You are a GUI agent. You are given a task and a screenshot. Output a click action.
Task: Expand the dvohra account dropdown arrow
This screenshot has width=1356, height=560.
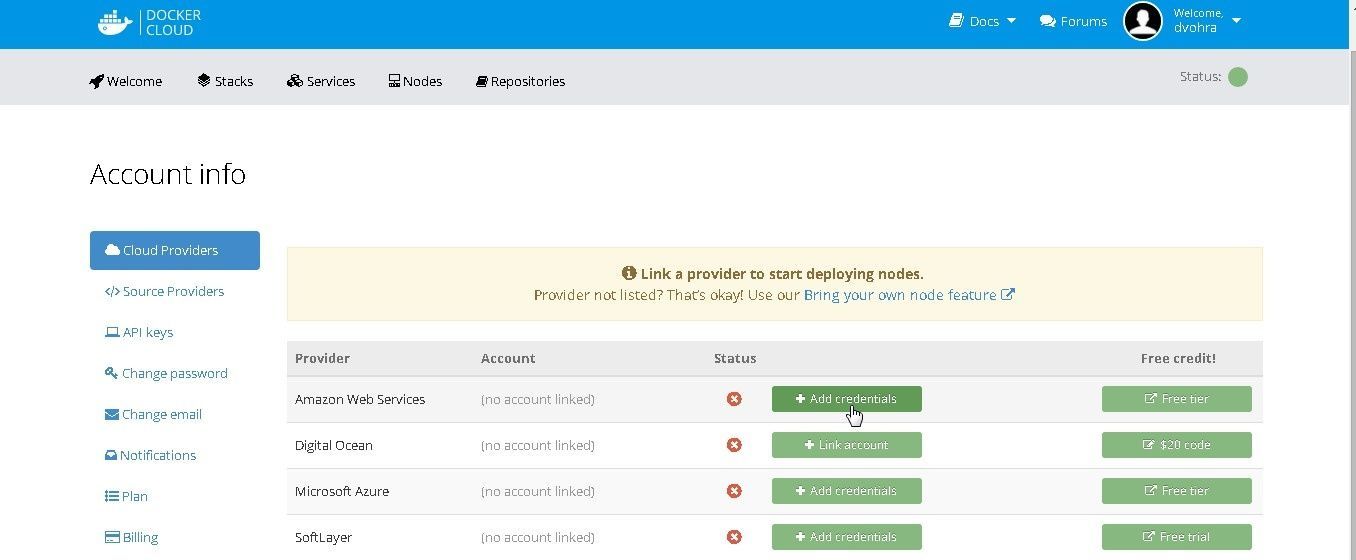1236,21
